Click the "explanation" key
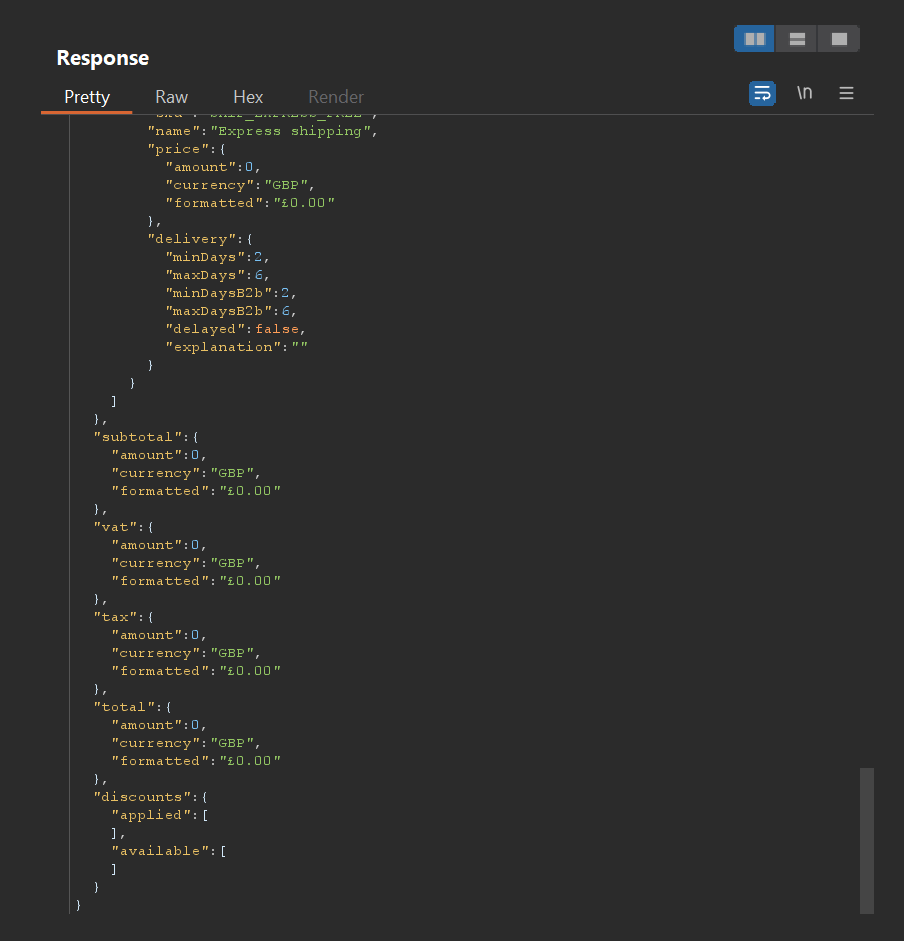Screen dimensions: 904x941 (223, 347)
